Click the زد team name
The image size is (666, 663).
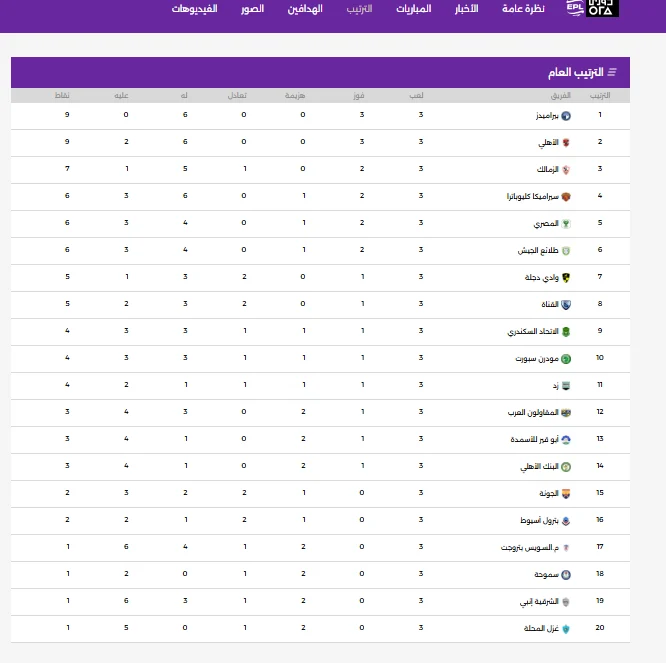click(556, 386)
